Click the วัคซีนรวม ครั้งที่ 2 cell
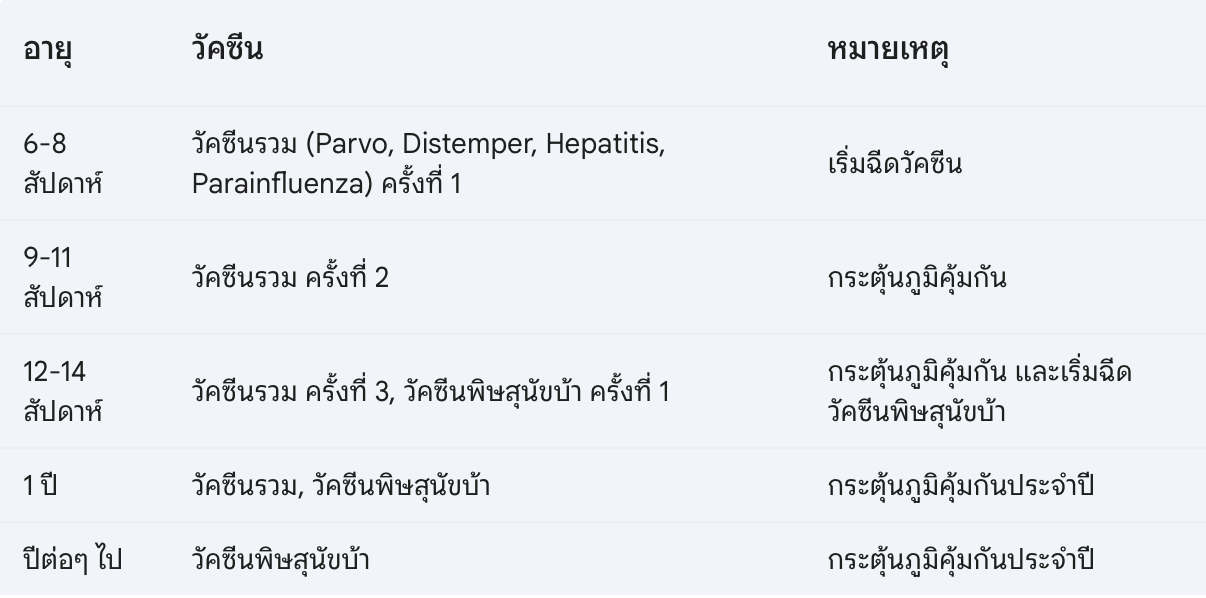The image size is (1206, 598). [x=290, y=277]
